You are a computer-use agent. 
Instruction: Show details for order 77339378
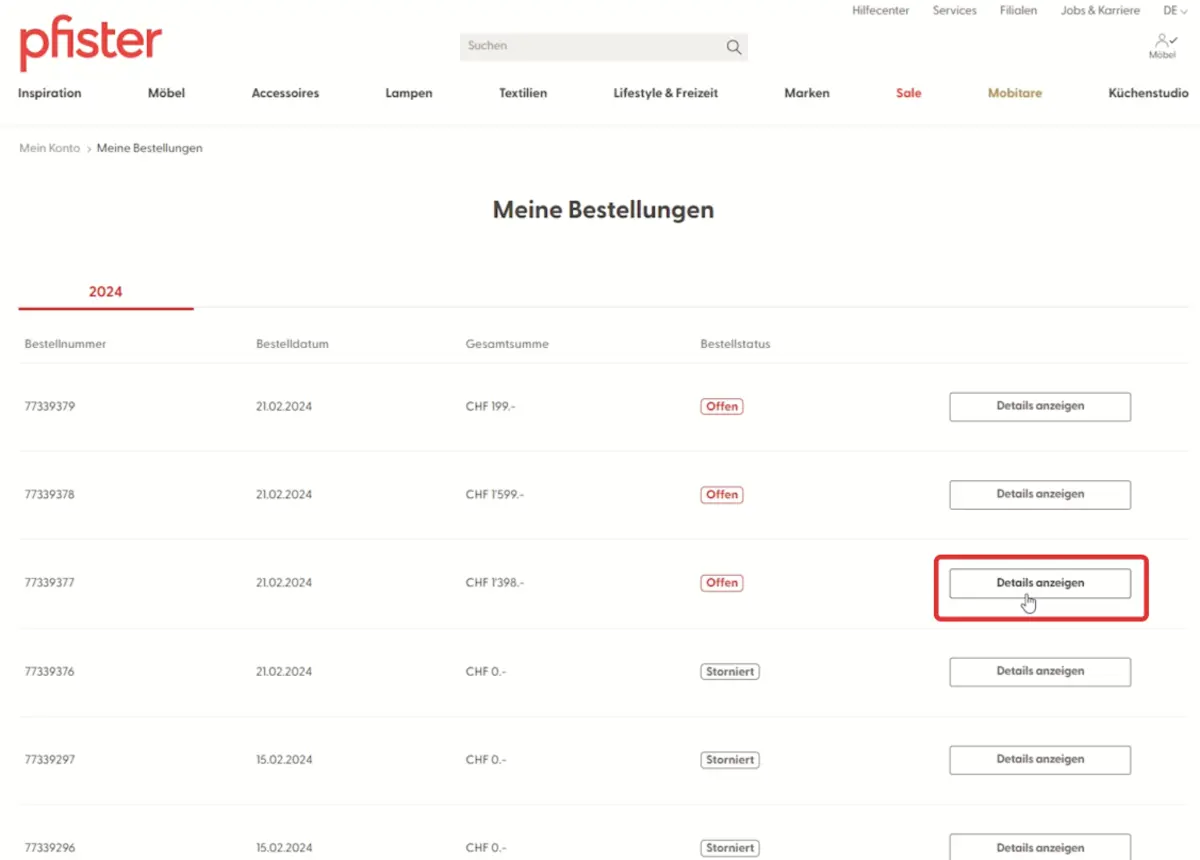(x=1039, y=495)
